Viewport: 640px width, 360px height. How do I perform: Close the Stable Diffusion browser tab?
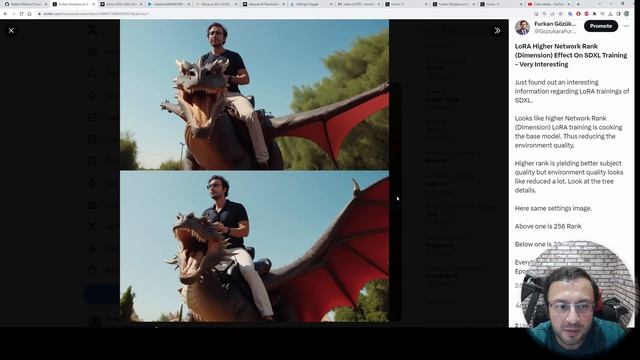pos(46,4)
